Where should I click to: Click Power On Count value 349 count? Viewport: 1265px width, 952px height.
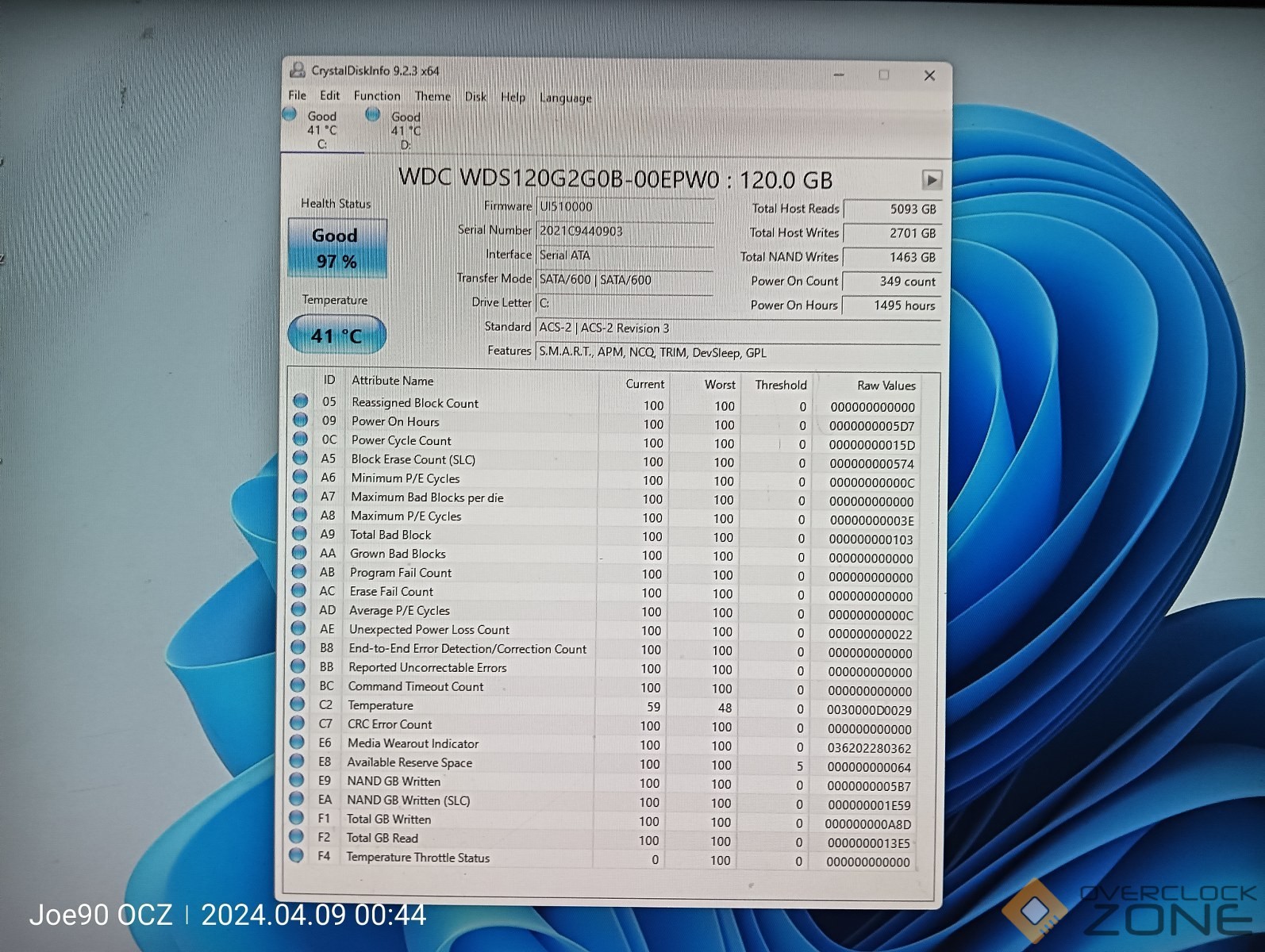pos(892,282)
